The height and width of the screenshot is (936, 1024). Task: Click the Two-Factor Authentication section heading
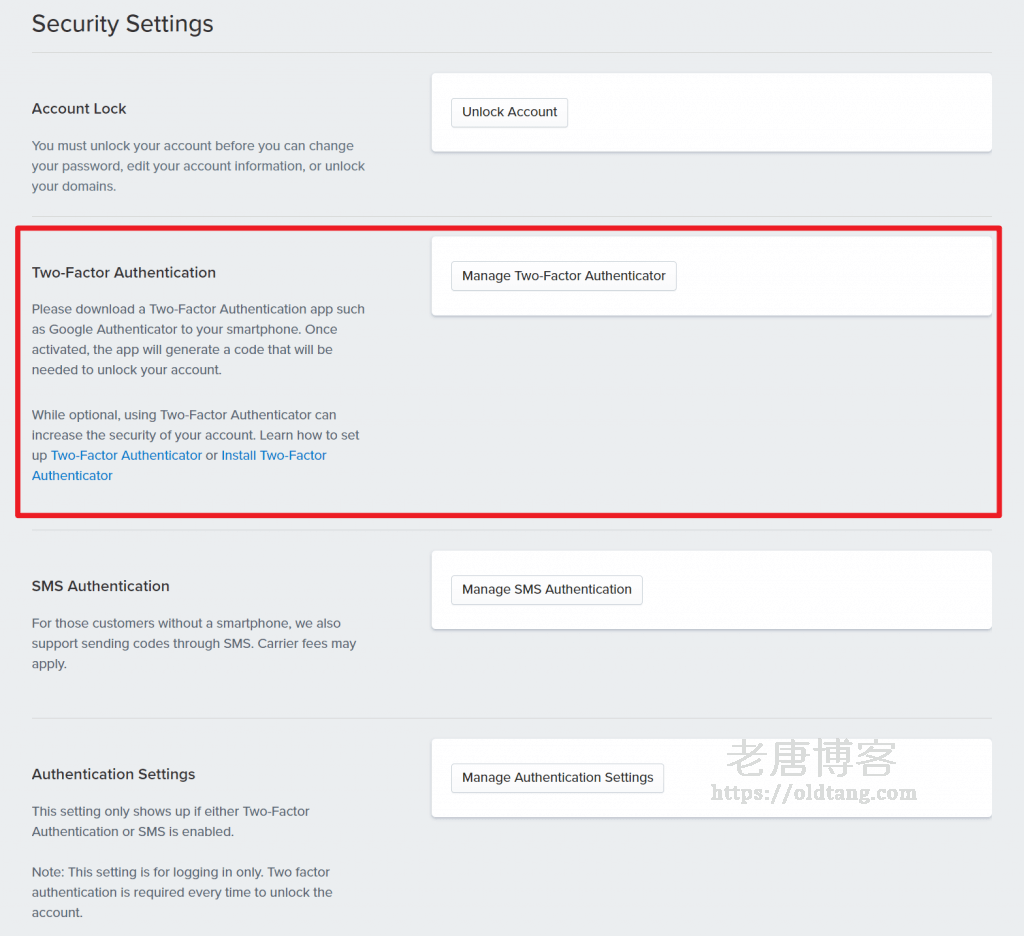123,273
